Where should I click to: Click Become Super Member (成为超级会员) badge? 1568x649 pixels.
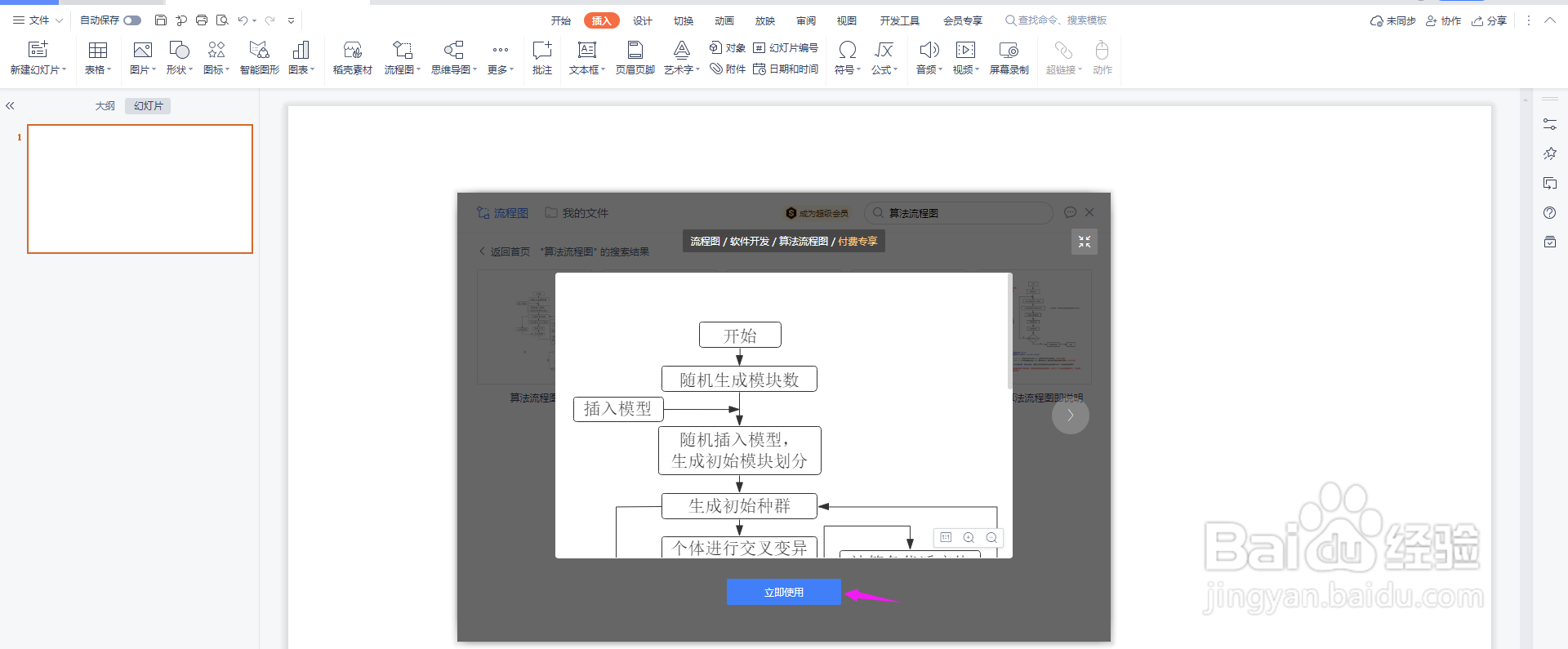pyautogui.click(x=817, y=213)
